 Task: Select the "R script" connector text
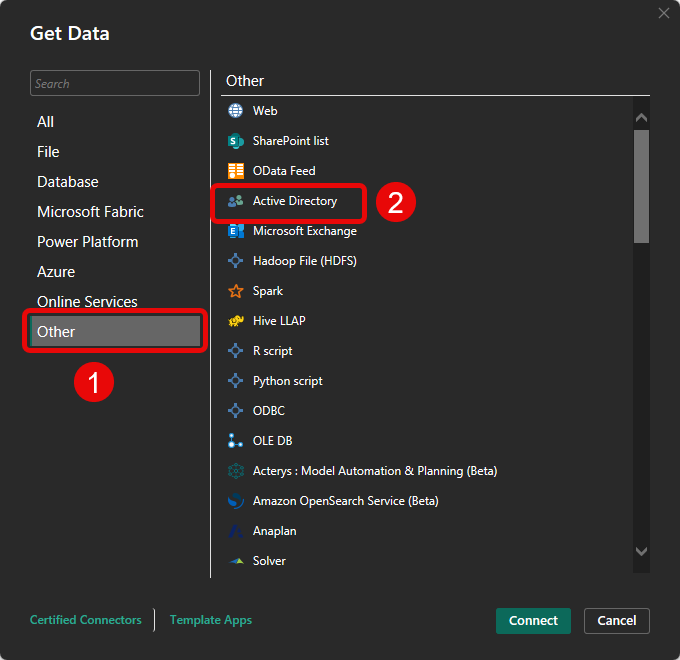coord(272,351)
